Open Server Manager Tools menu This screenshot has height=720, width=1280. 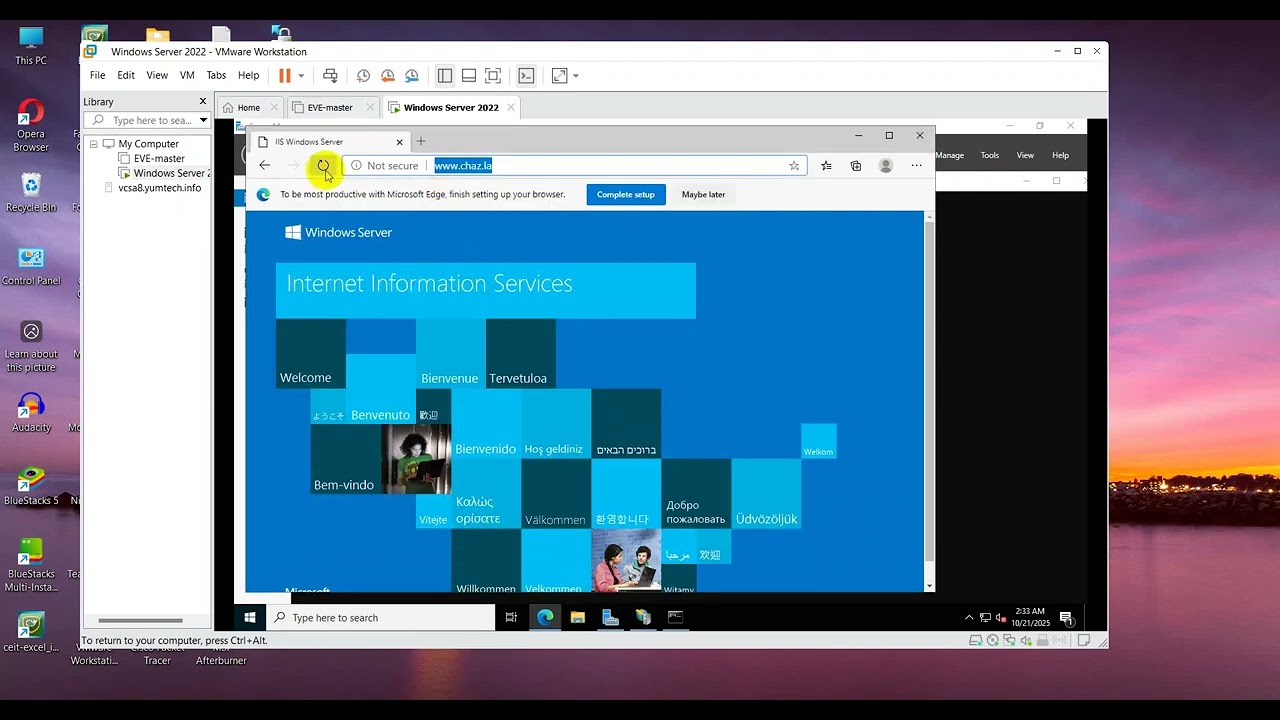pos(990,155)
